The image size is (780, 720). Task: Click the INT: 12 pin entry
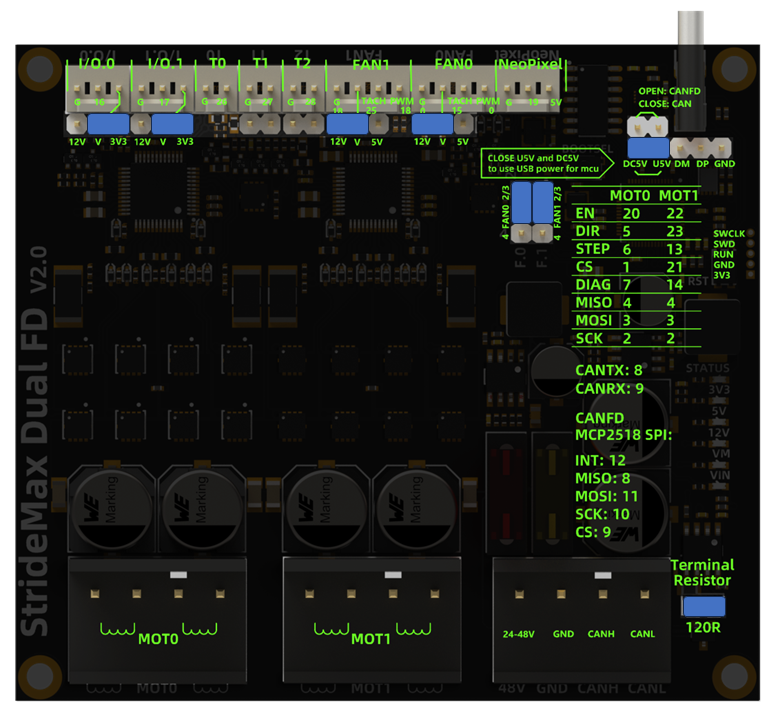(600, 460)
